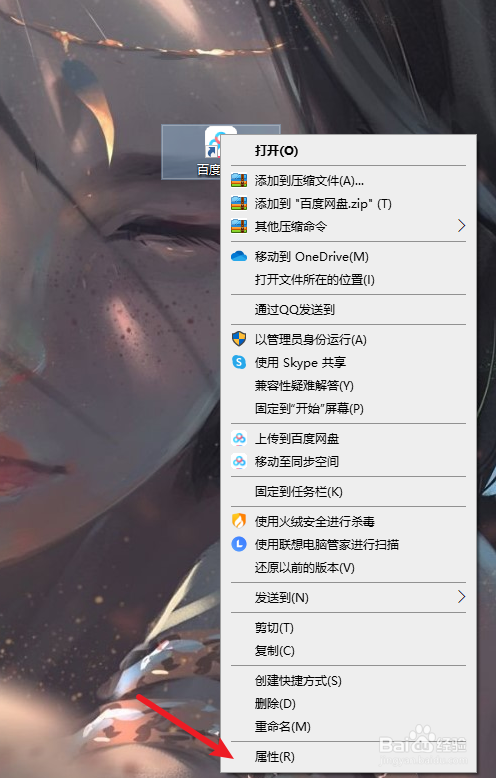This screenshot has height=778, width=496.
Task: Expand the 其他压缩命令 submenu arrow
Action: coord(461,226)
